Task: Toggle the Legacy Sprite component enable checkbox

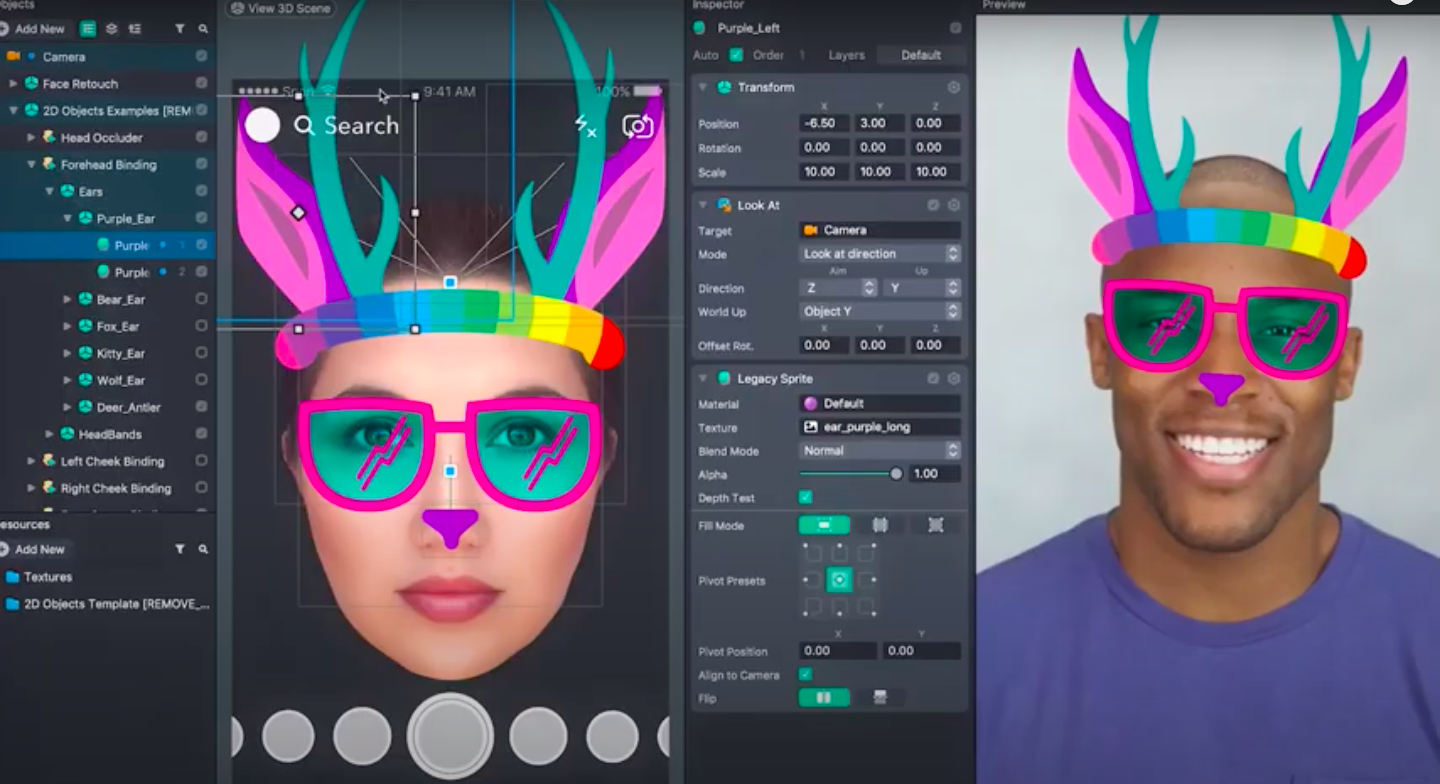Action: (933, 379)
